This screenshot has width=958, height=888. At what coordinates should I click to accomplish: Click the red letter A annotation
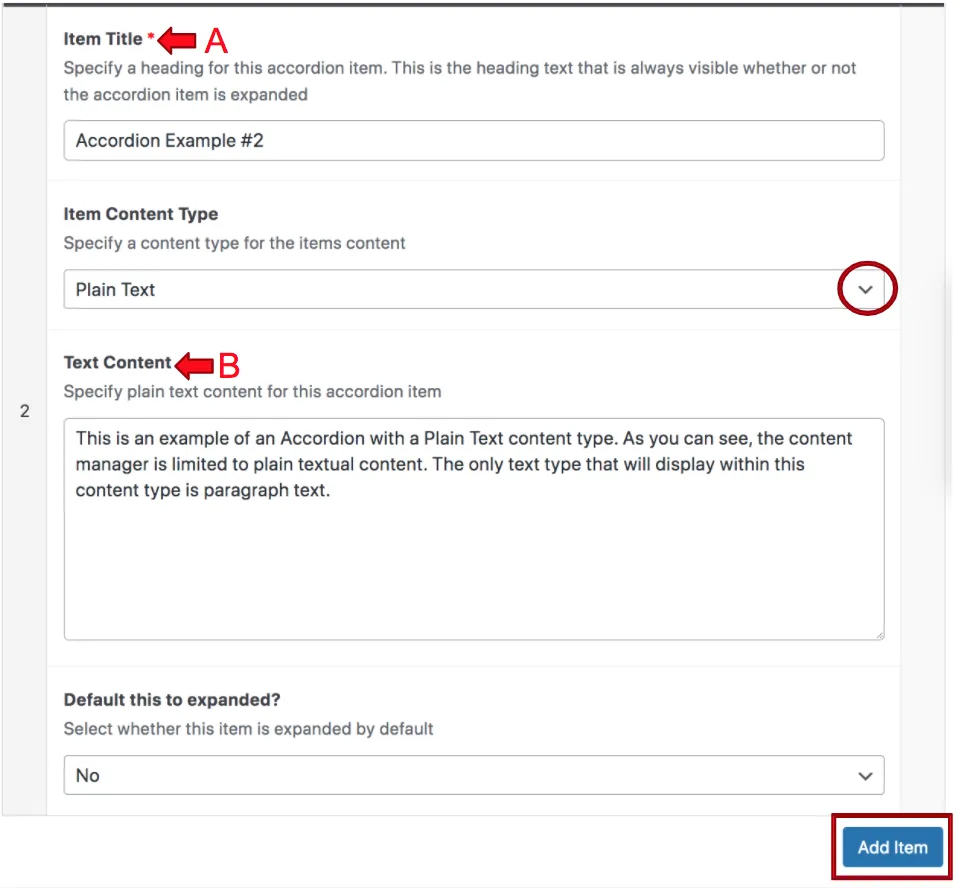coord(216,41)
